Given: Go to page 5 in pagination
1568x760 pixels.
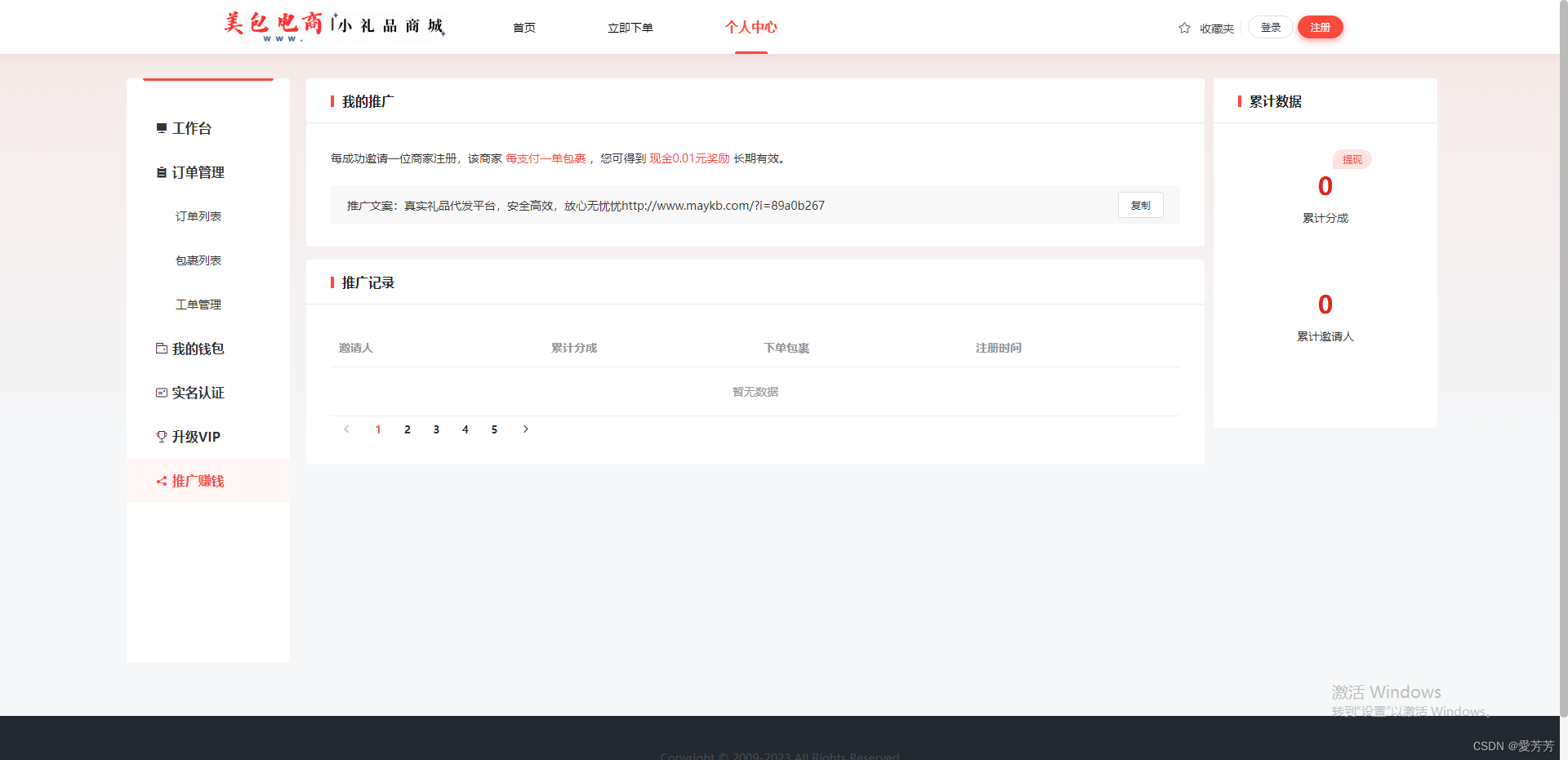Looking at the screenshot, I should (494, 429).
